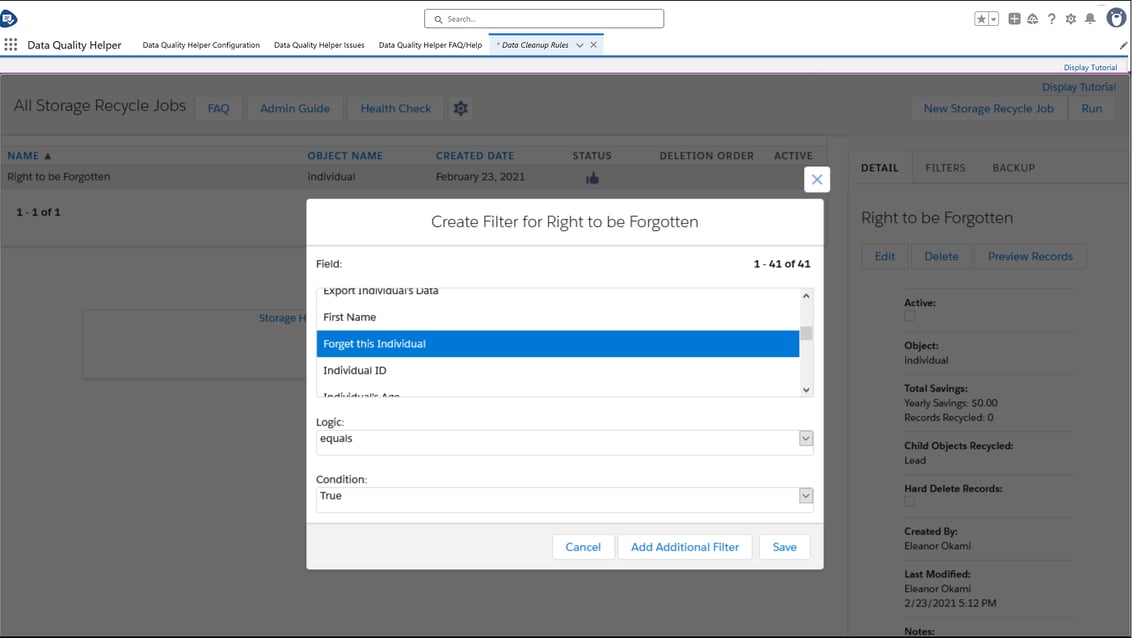Click Add Additional Filter button
This screenshot has height=638, width=1133.
coord(685,547)
